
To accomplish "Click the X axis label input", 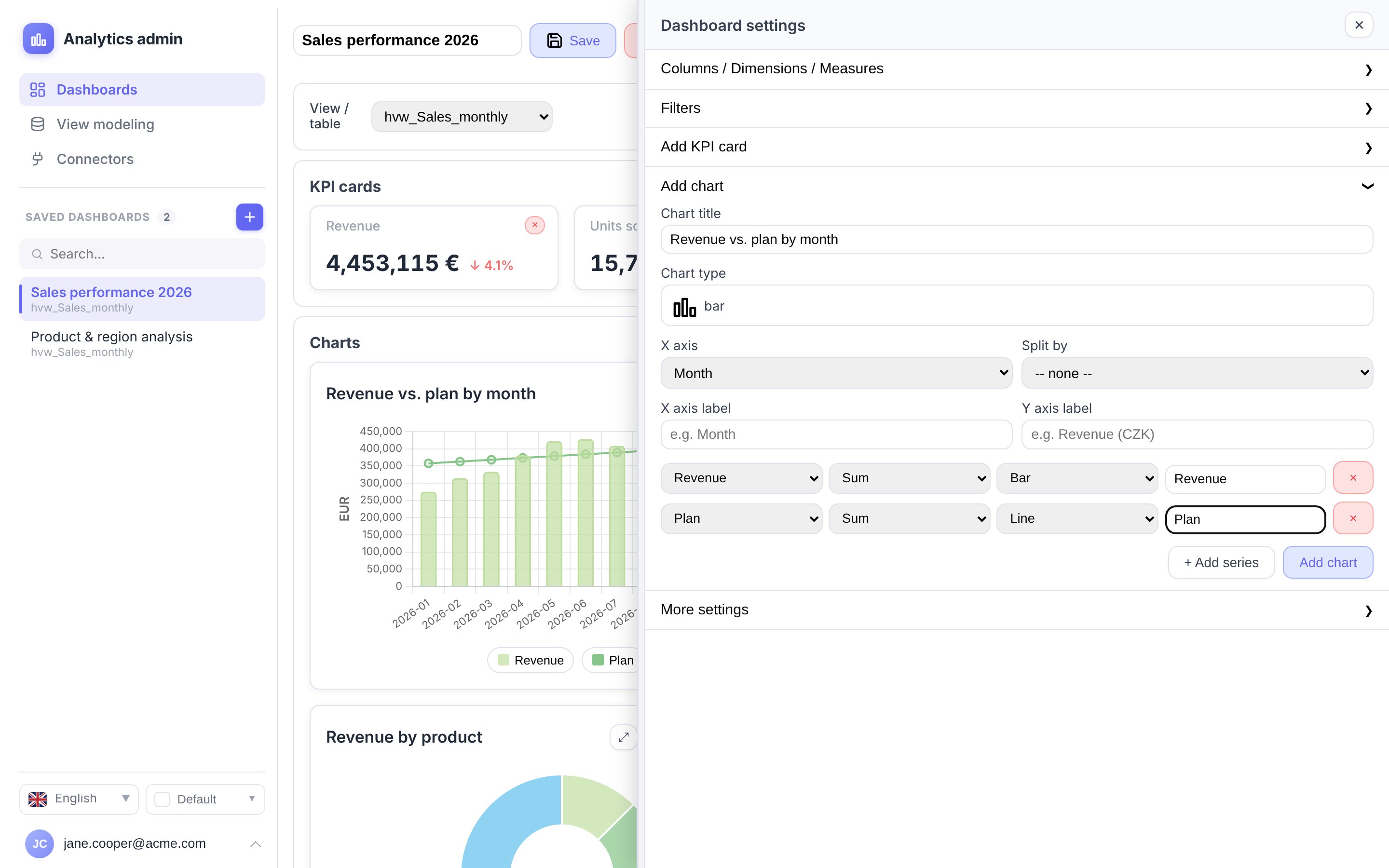I will pyautogui.click(x=836, y=434).
